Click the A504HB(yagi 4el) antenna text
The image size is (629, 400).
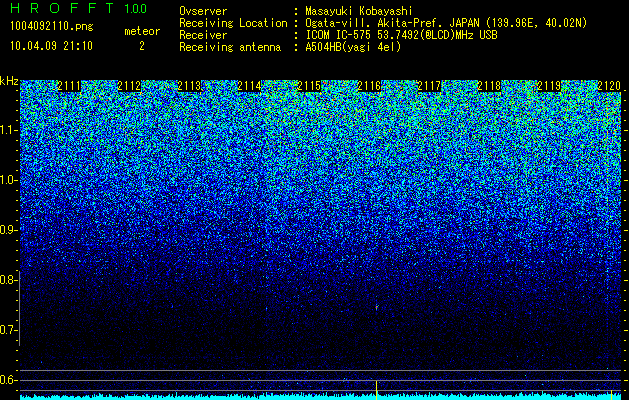[353, 47]
